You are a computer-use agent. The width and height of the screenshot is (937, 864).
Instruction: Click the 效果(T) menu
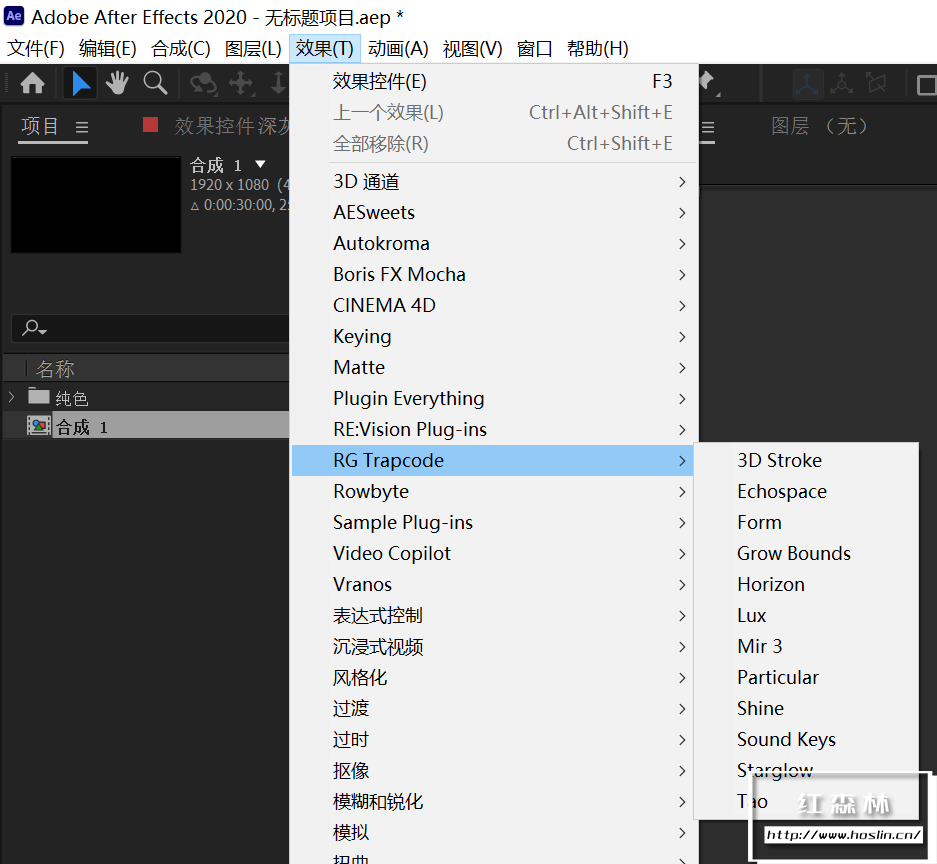[x=324, y=48]
